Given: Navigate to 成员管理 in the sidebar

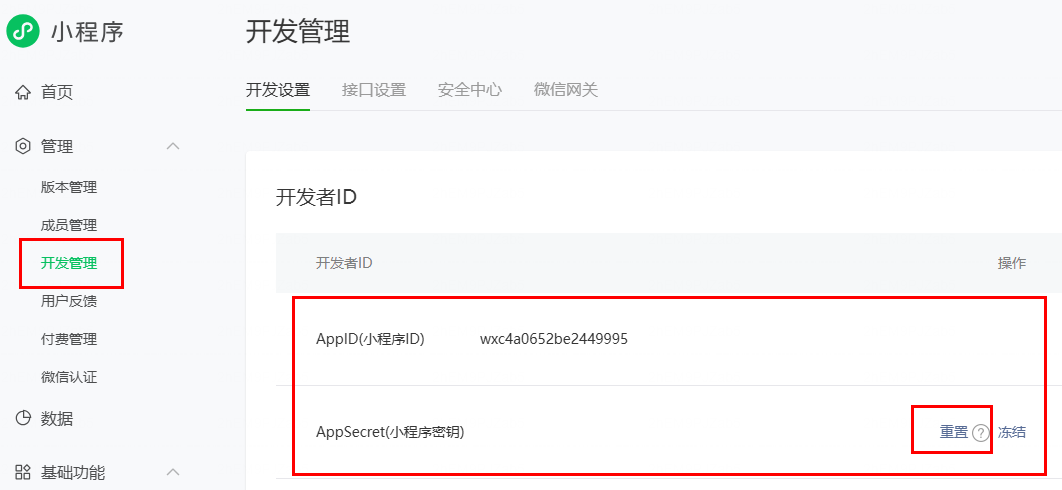Looking at the screenshot, I should tap(69, 225).
